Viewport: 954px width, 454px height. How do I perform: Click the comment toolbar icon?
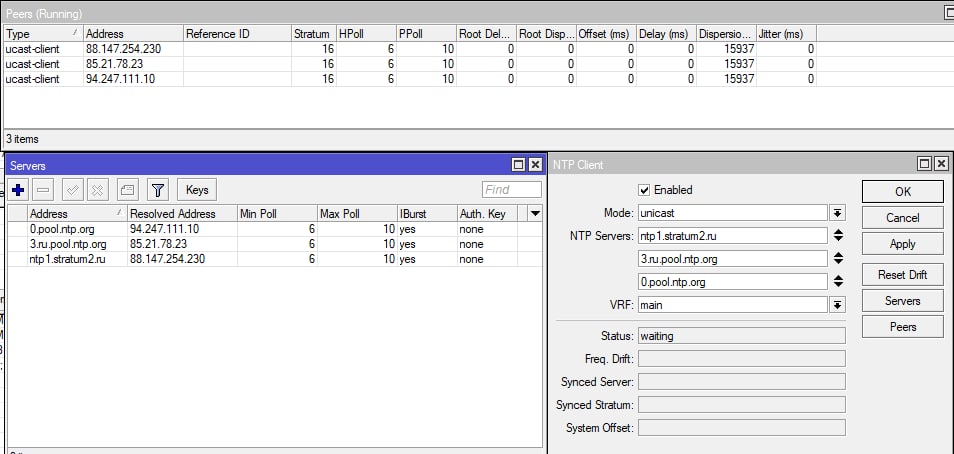coord(127,190)
